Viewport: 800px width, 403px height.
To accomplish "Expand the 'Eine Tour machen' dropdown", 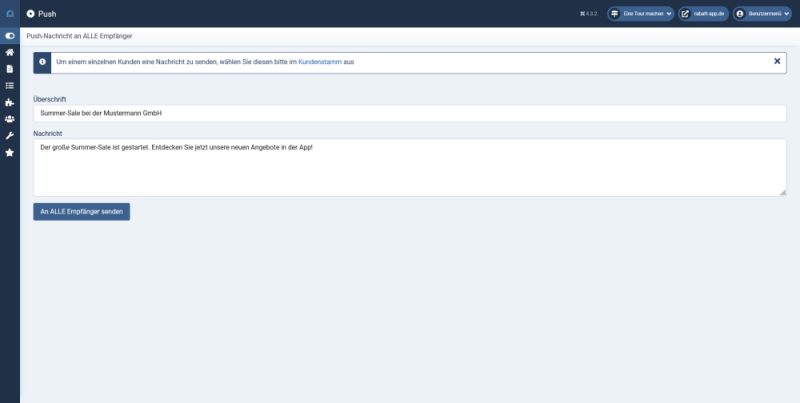I will pos(640,14).
